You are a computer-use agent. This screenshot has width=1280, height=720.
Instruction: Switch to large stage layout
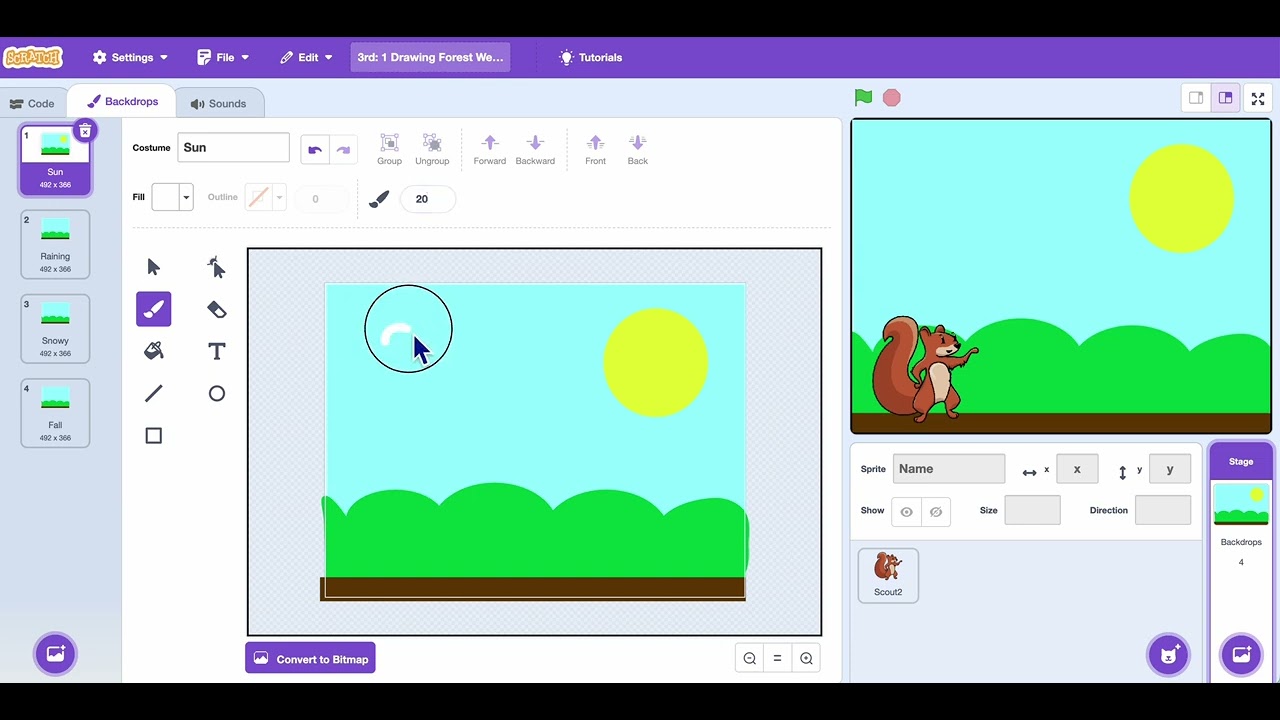click(x=1225, y=98)
